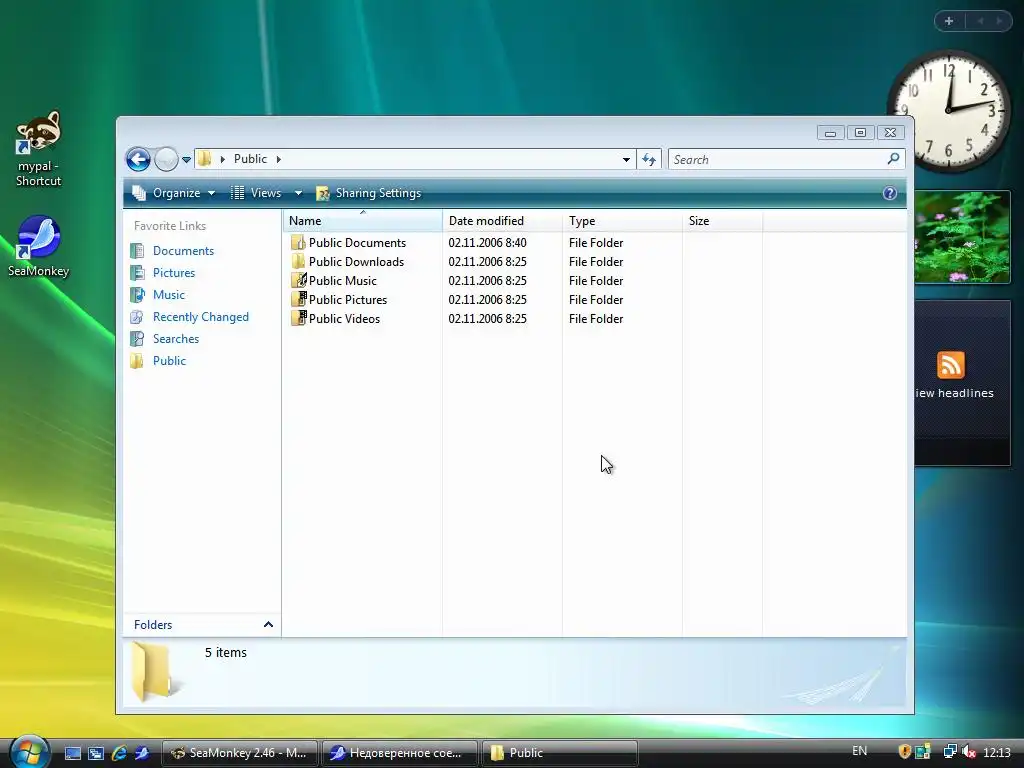Switch to Недоверенное соединение taskbar button
1024x768 pixels.
pos(400,753)
